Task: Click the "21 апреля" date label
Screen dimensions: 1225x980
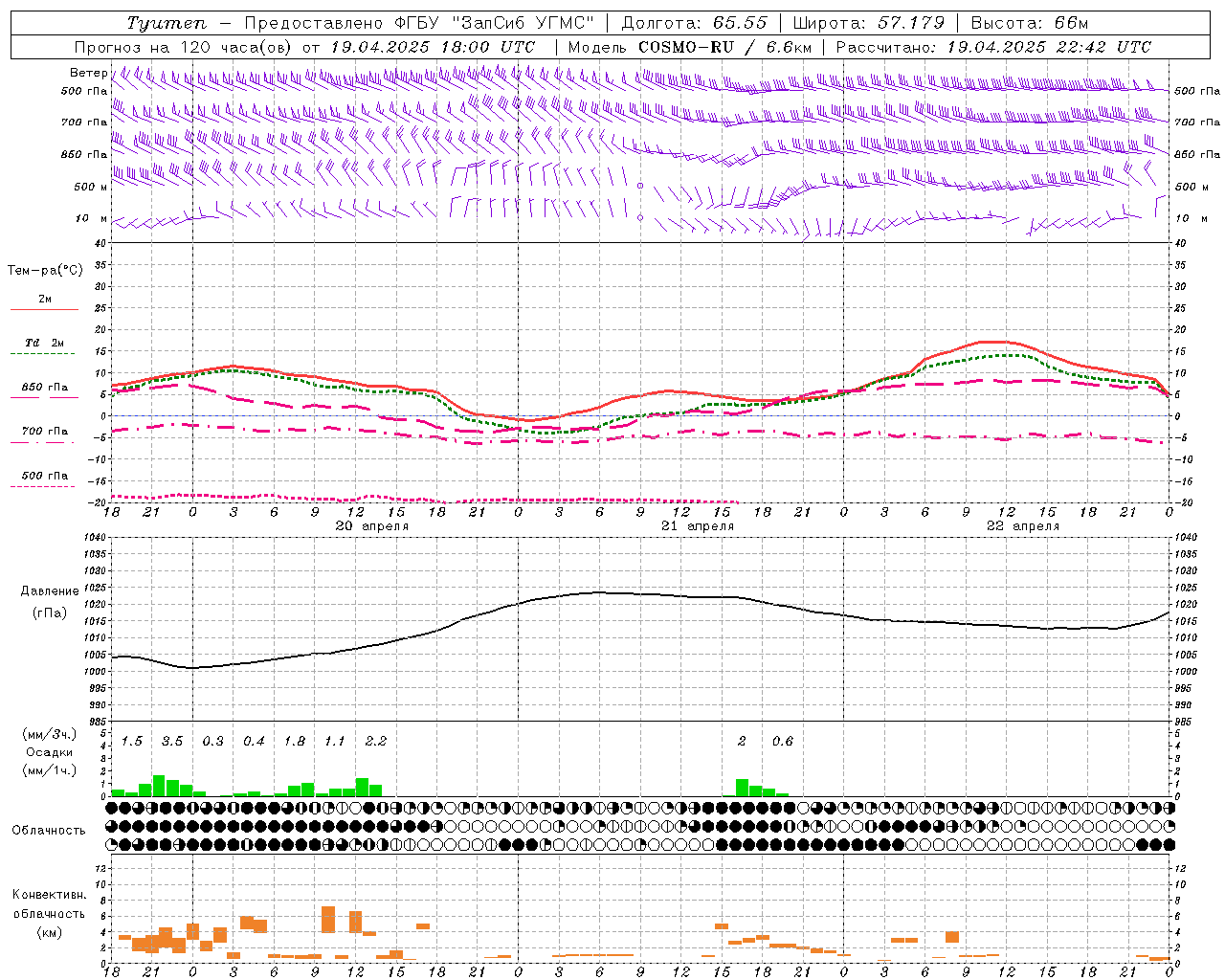Action: tap(698, 526)
